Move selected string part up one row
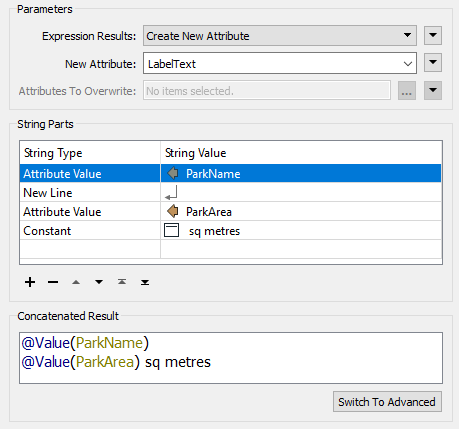Viewport: 459px width, 429px height. coord(76,282)
